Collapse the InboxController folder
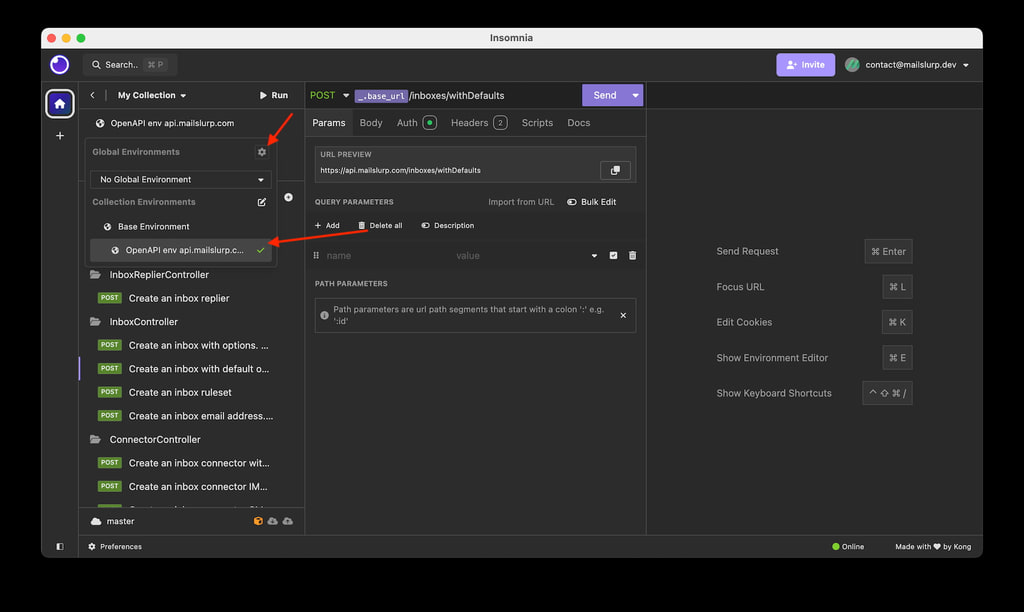This screenshot has height=612, width=1024. pos(135,321)
